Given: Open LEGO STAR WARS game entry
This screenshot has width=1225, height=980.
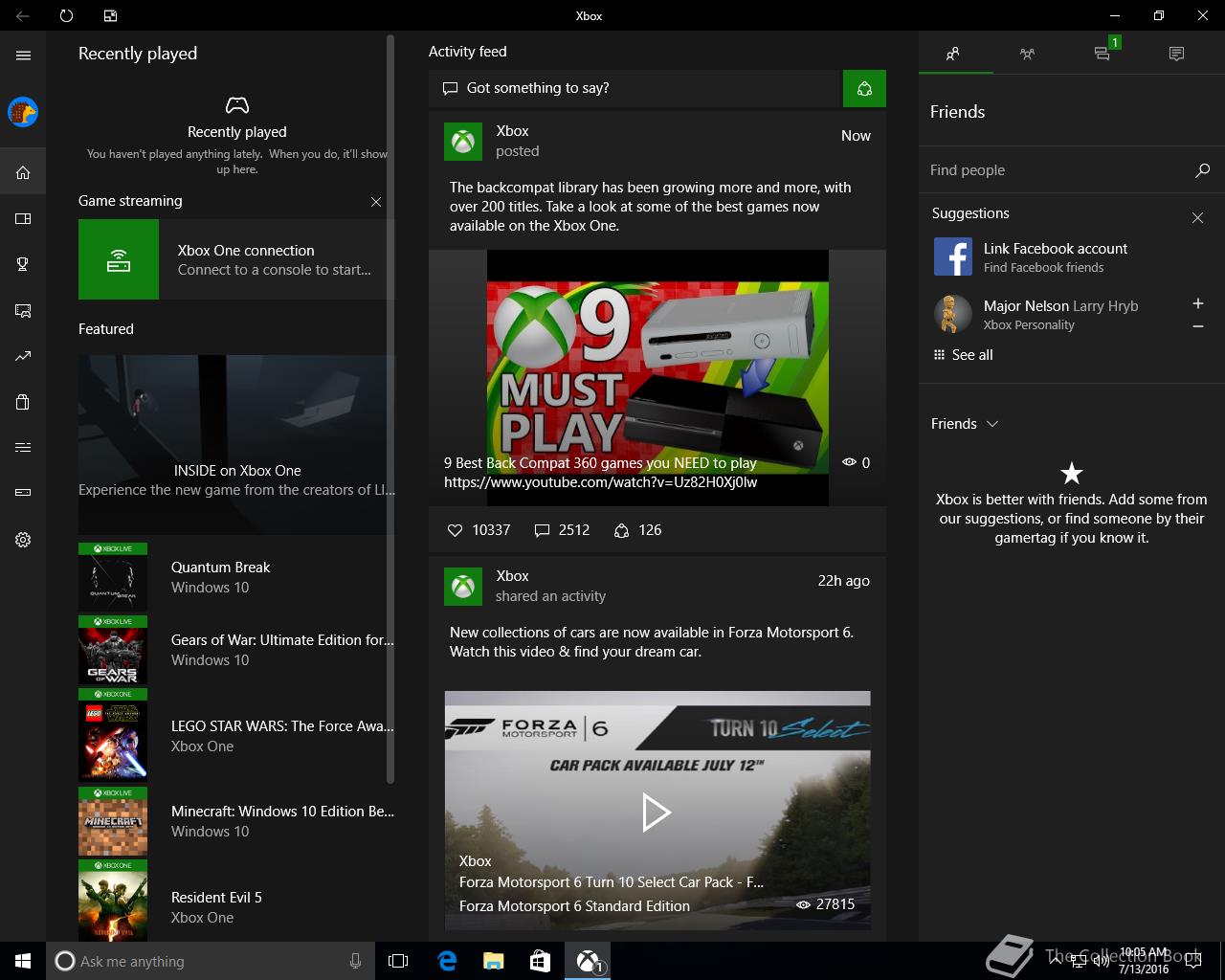Looking at the screenshot, I should click(236, 736).
